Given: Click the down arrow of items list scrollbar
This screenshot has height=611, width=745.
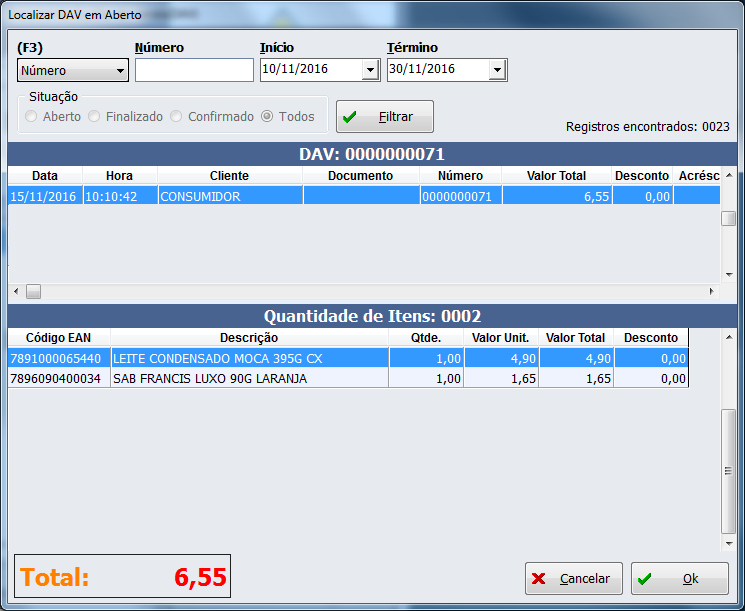Looking at the screenshot, I should click(x=728, y=543).
